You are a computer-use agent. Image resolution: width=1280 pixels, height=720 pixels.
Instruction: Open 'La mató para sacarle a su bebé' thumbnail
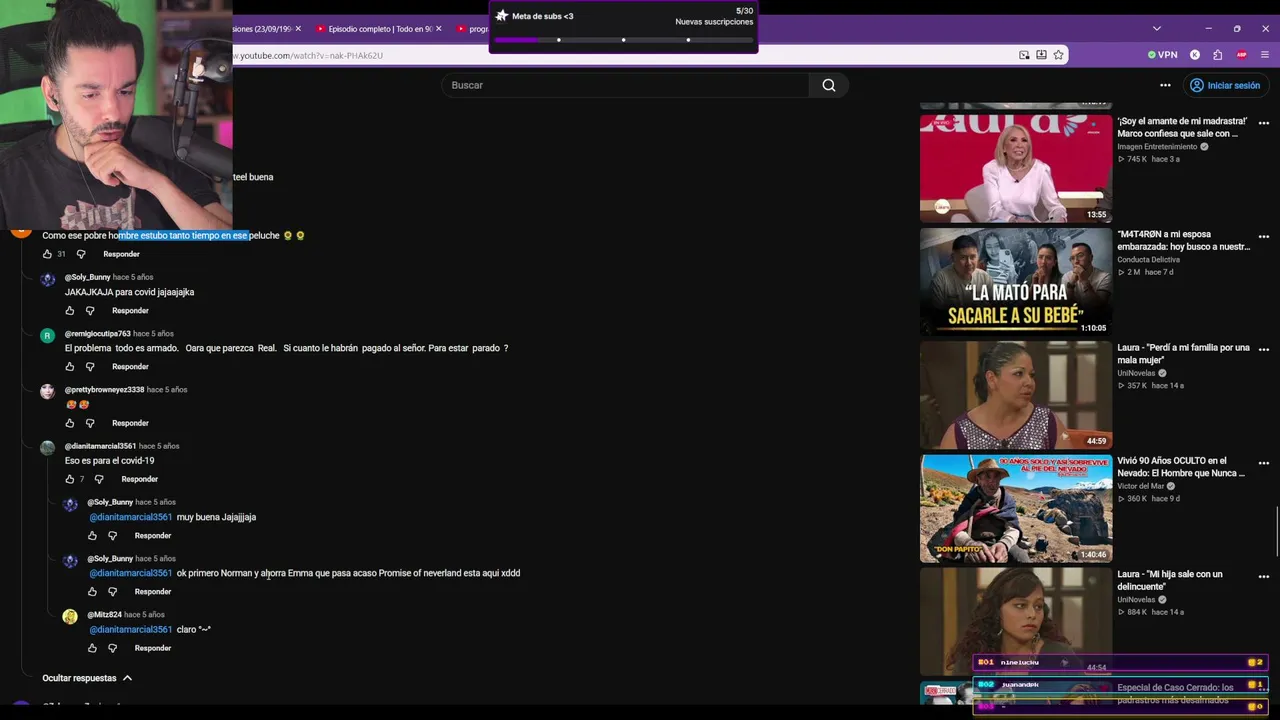coord(1015,282)
